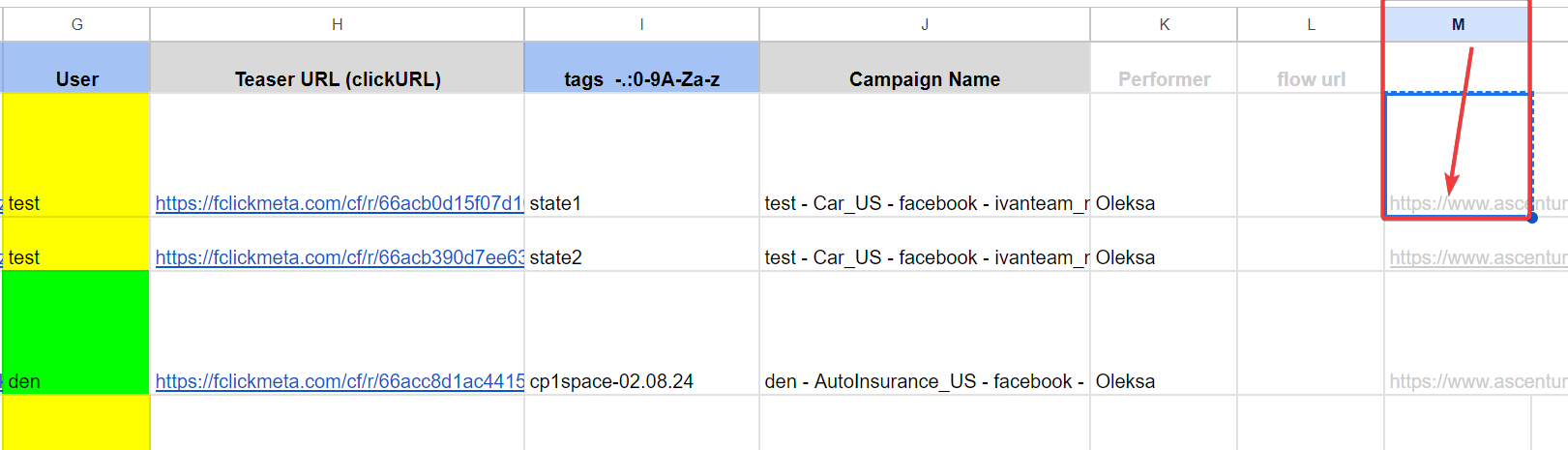Select column J header
This screenshot has height=450, width=1568.
(925, 24)
